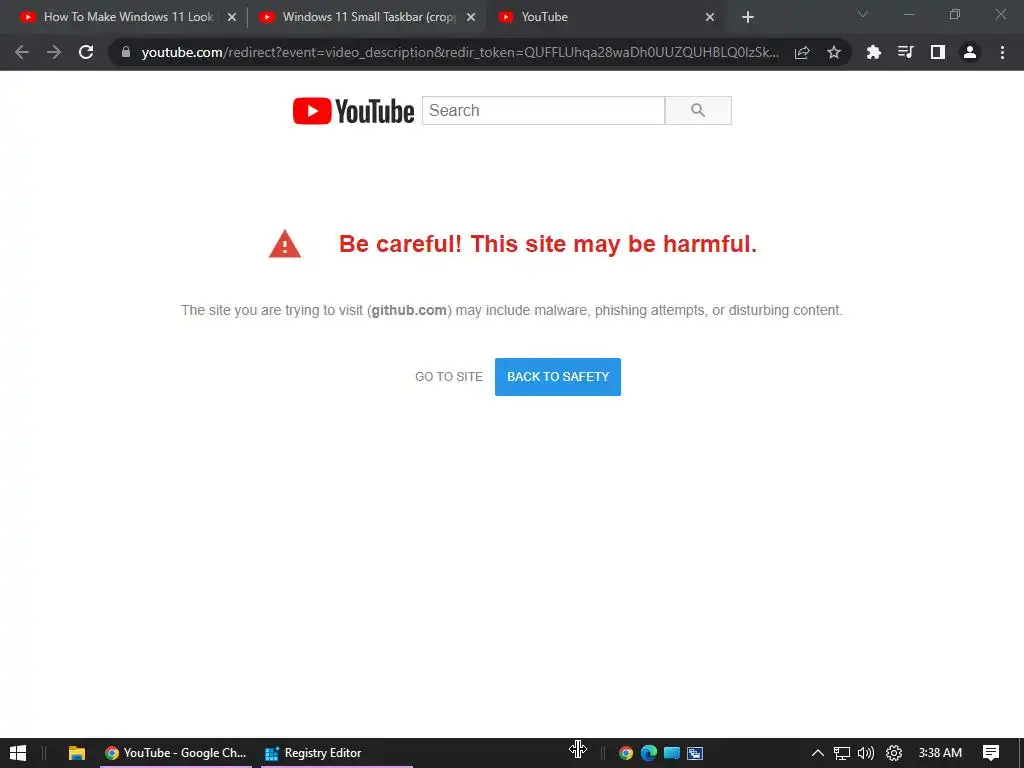Click the remote desktop icon in taskbar
The width and height of the screenshot is (1024, 768).
point(695,753)
